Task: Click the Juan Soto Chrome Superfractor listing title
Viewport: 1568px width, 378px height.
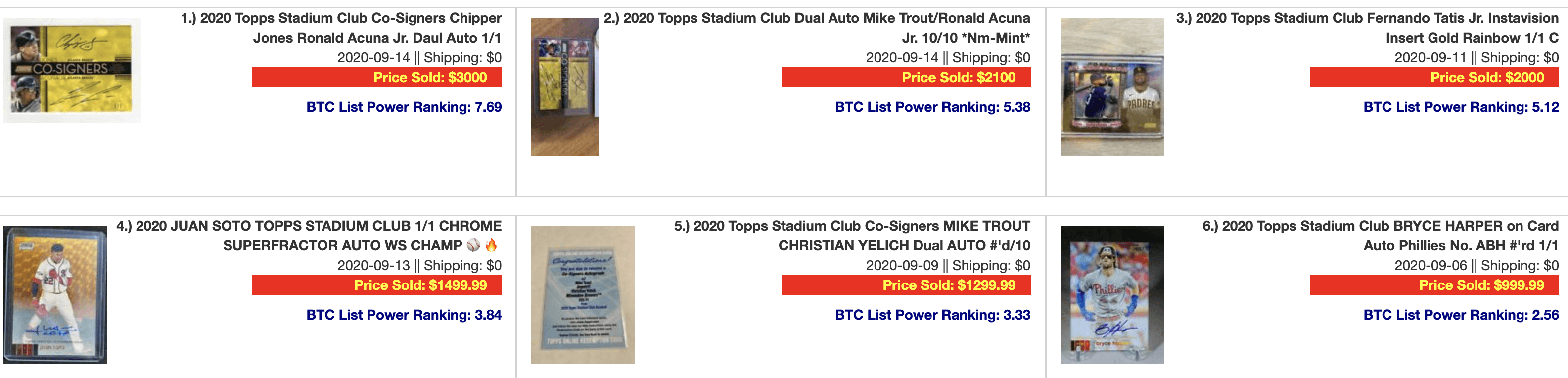Action: click(309, 236)
